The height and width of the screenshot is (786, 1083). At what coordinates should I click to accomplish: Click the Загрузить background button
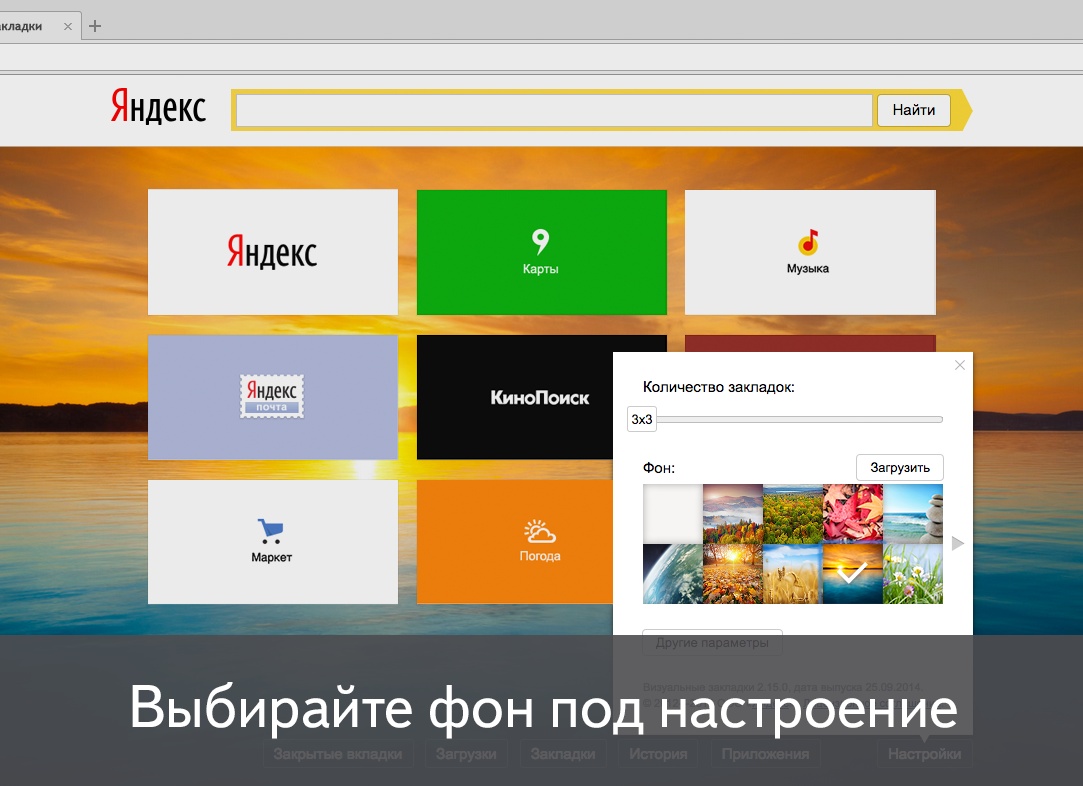(x=899, y=468)
